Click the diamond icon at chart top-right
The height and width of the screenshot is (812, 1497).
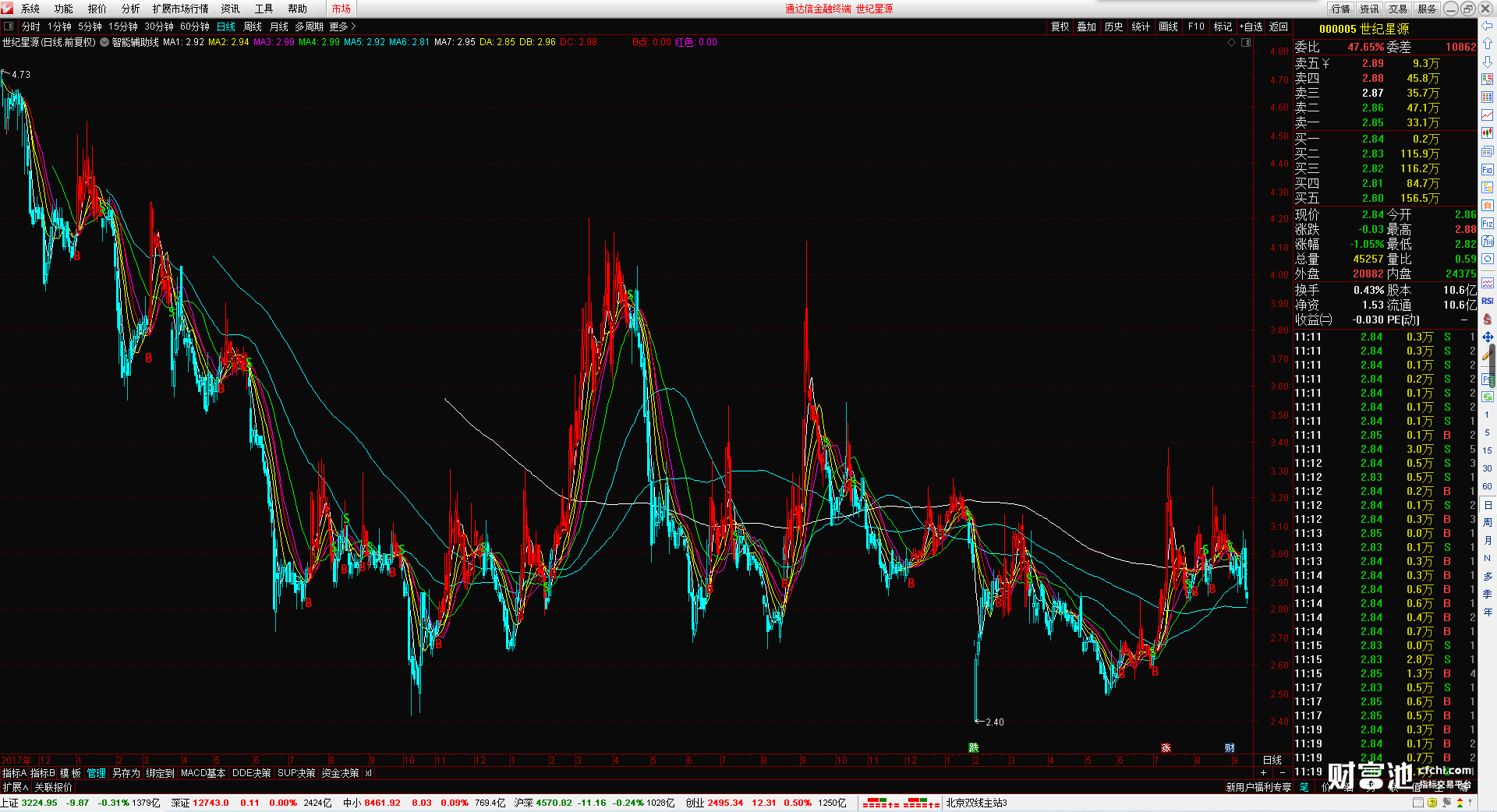click(1232, 42)
